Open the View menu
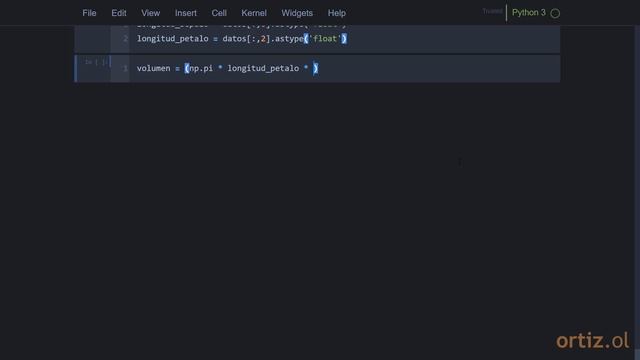 (151, 13)
